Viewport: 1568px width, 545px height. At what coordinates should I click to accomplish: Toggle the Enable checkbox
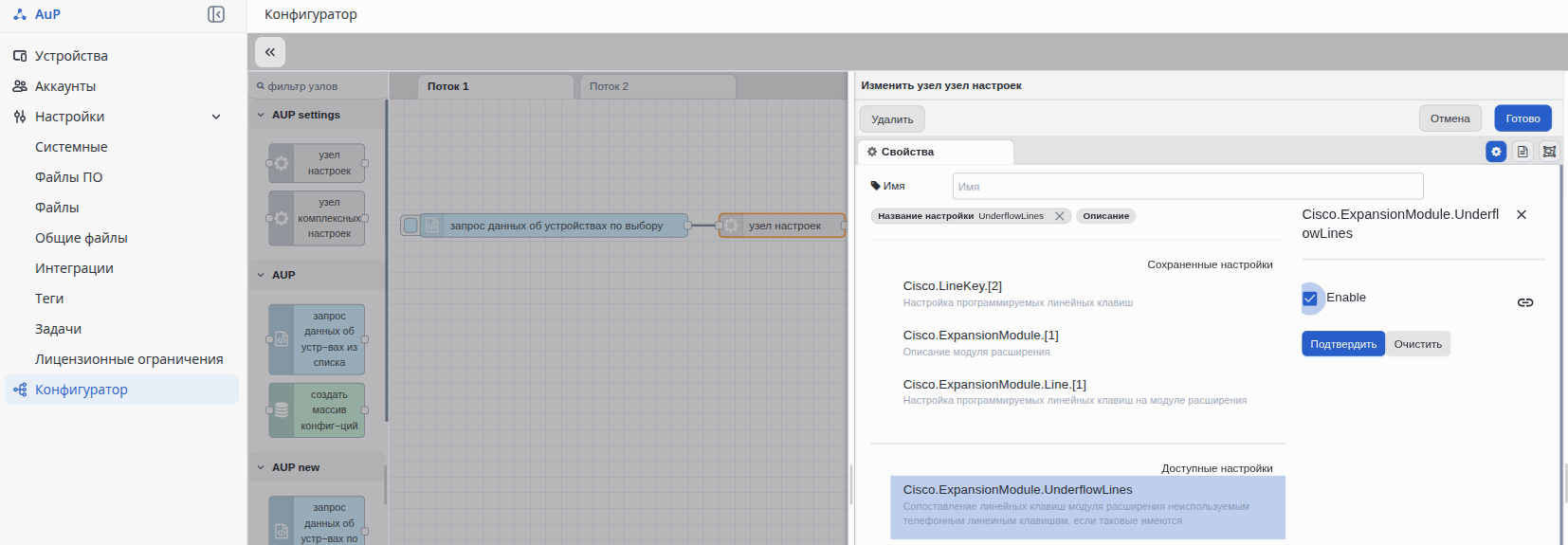pos(1310,299)
